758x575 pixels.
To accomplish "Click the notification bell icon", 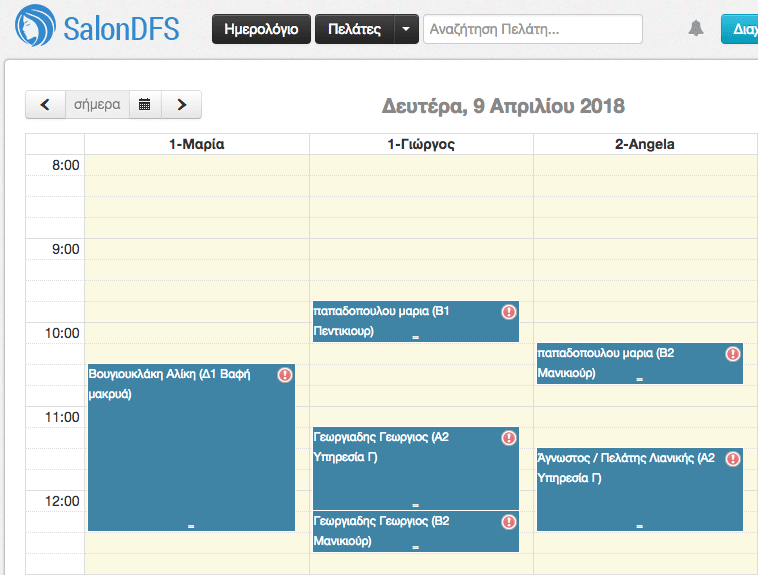I will coord(696,29).
